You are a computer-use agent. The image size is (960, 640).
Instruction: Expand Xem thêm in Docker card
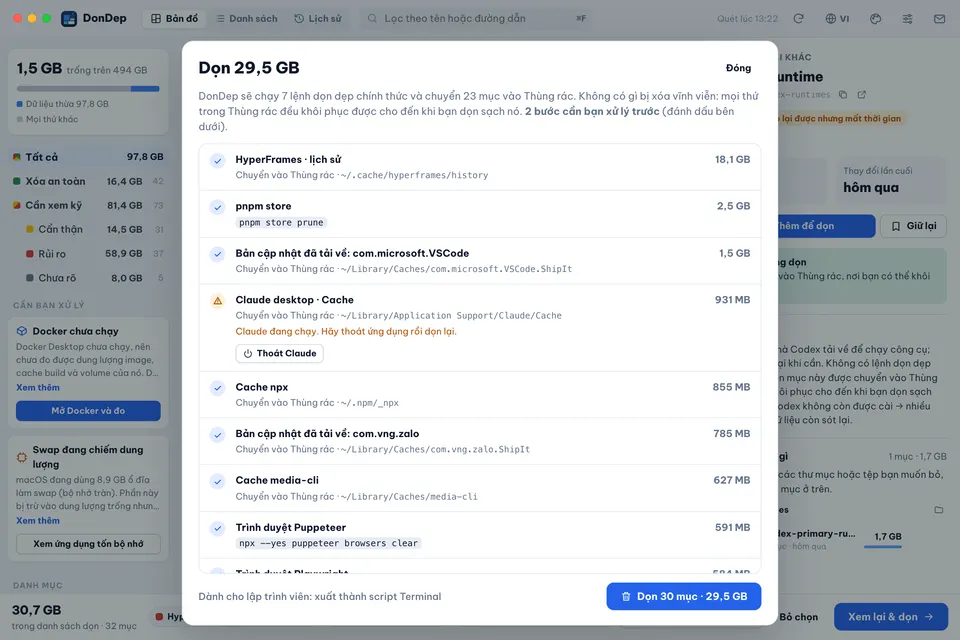38,388
